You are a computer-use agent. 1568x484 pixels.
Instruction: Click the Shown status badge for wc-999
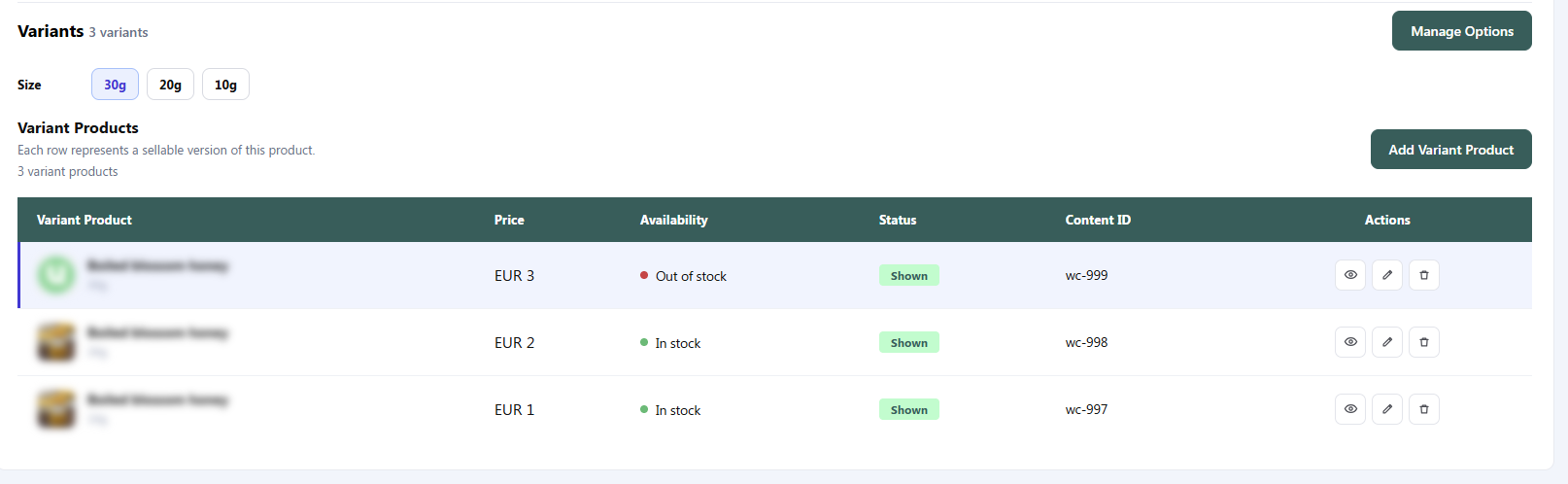pos(909,275)
